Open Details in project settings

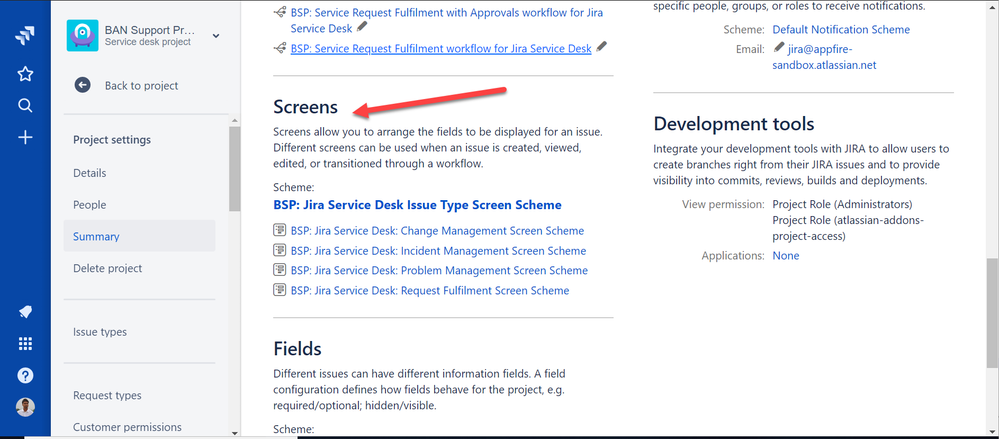tap(89, 173)
